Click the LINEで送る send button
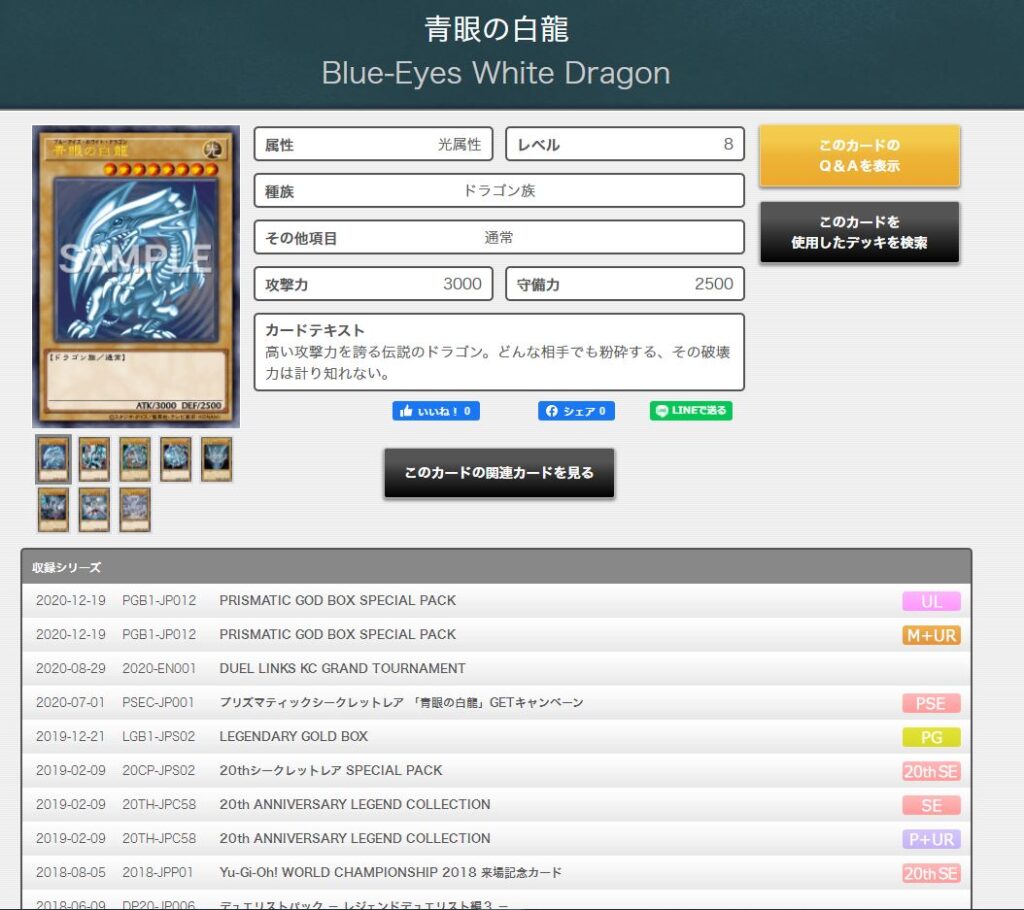 [x=691, y=410]
